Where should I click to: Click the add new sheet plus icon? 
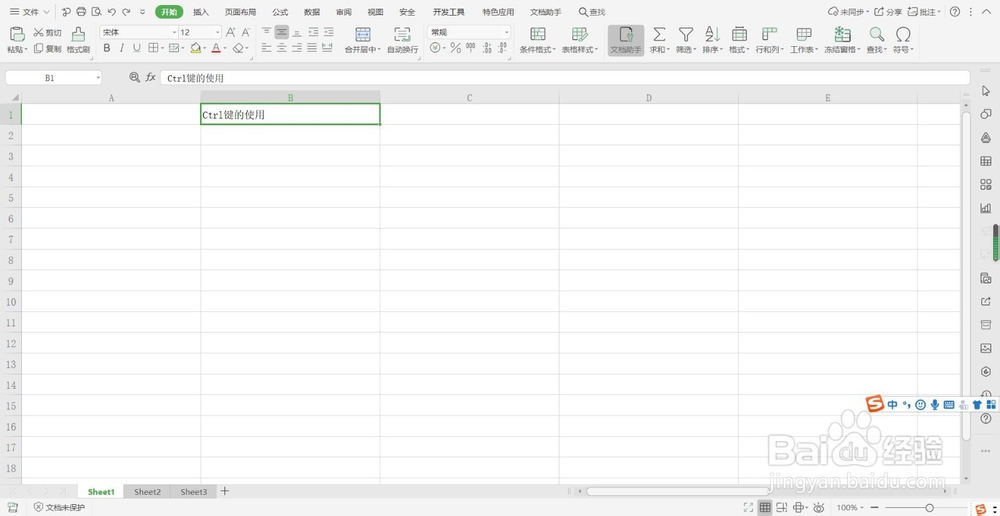click(x=224, y=491)
